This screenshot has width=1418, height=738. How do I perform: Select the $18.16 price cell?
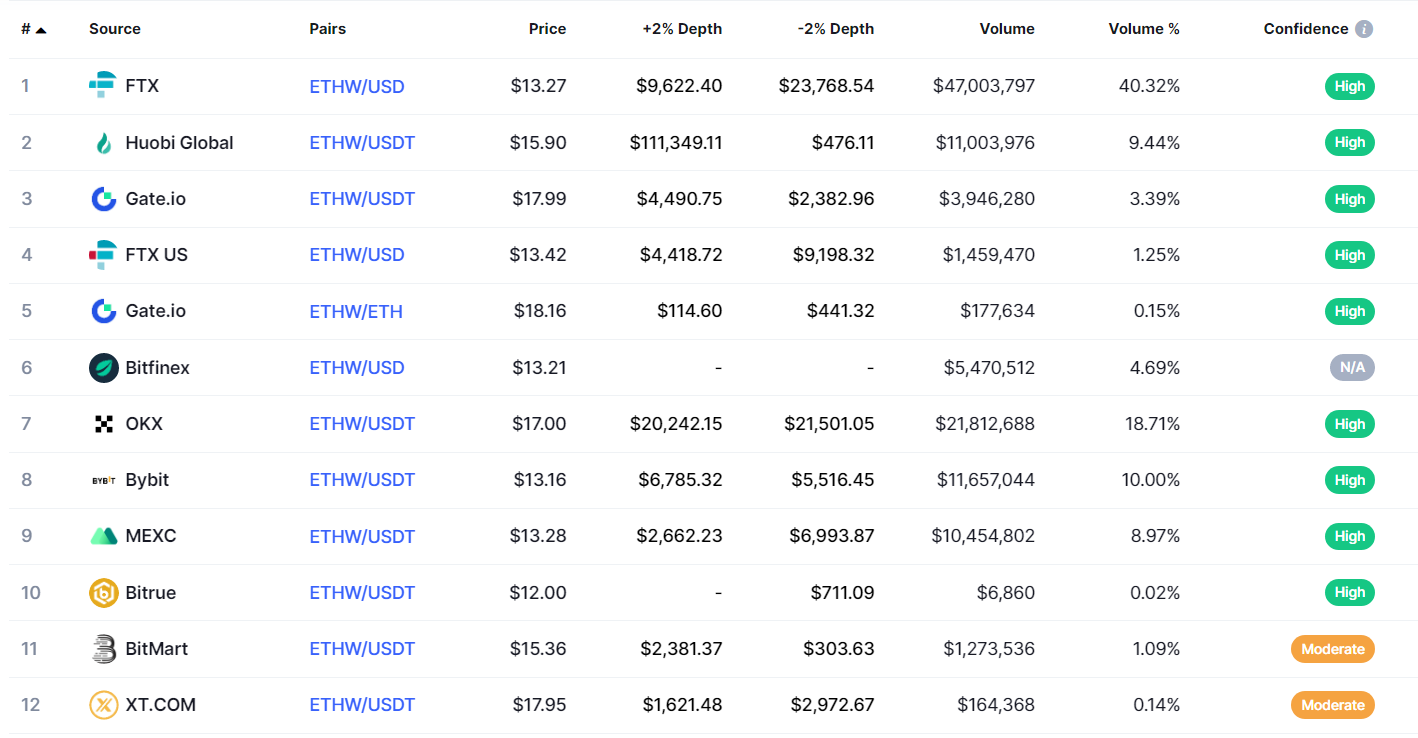coord(540,311)
